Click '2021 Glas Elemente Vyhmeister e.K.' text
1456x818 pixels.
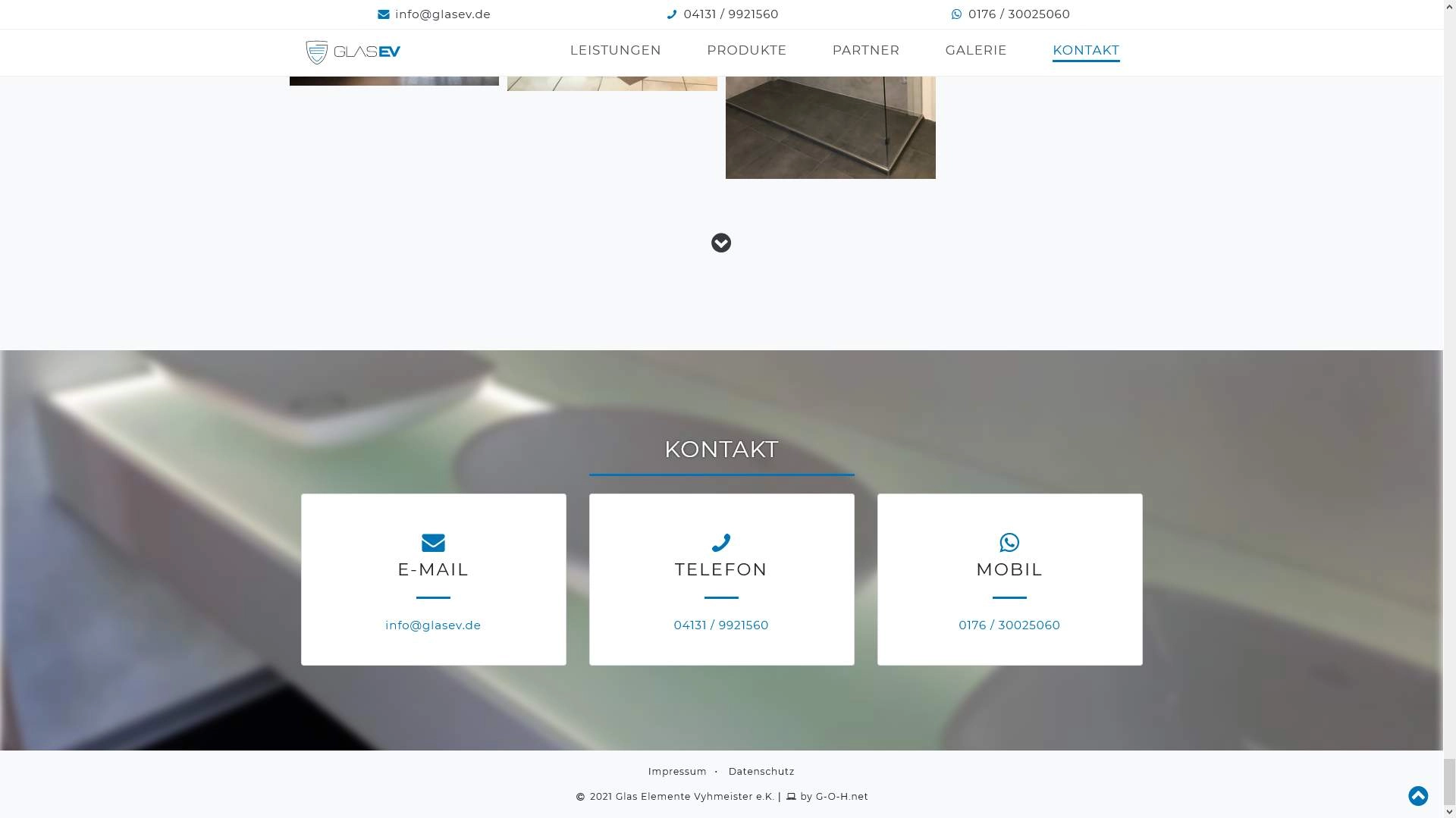[x=682, y=797]
